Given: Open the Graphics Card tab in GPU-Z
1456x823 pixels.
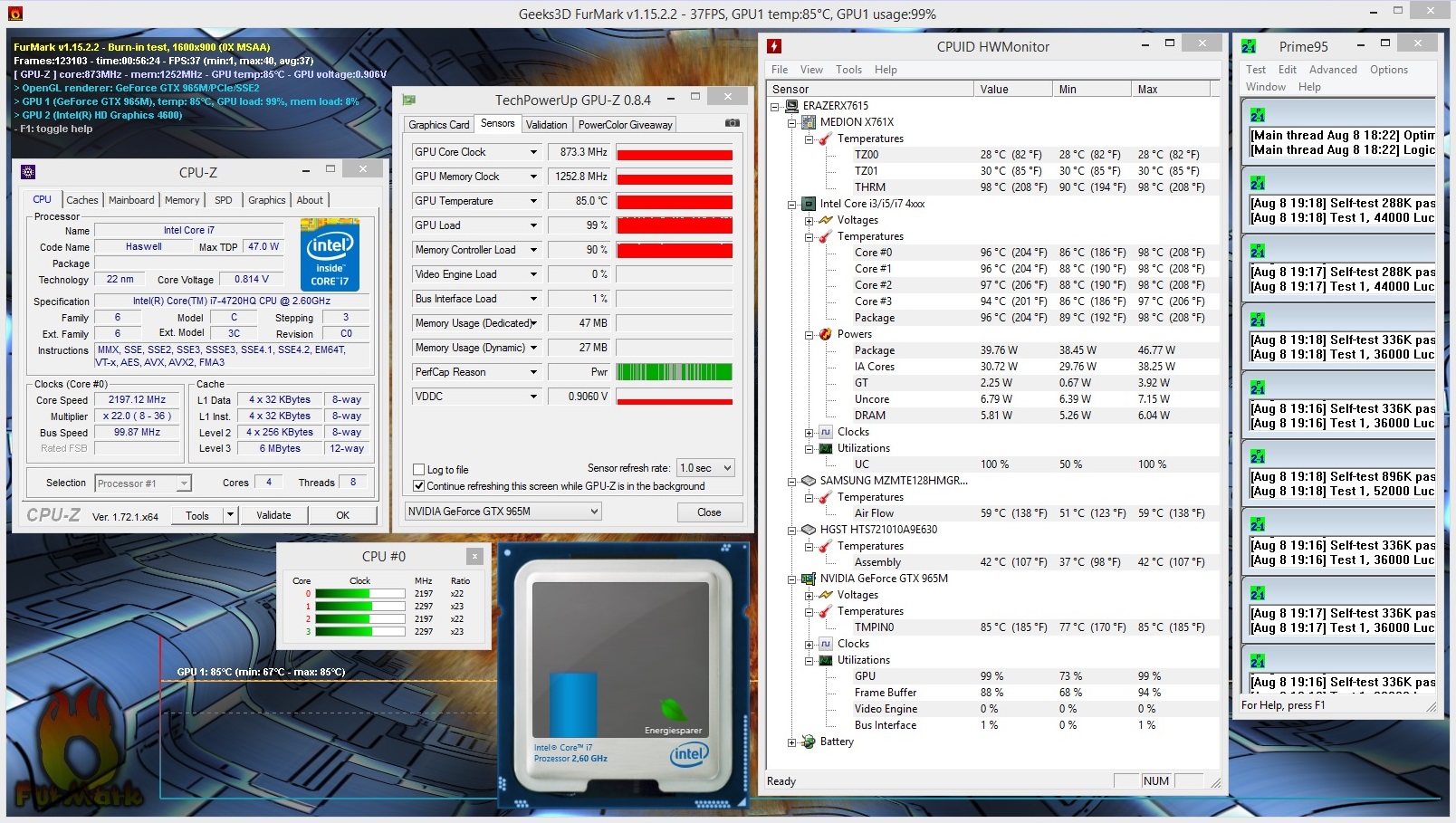Looking at the screenshot, I should point(439,125).
